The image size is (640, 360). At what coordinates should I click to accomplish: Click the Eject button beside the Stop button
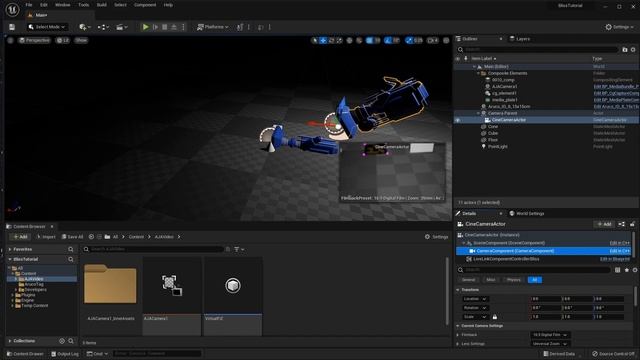coord(174,27)
